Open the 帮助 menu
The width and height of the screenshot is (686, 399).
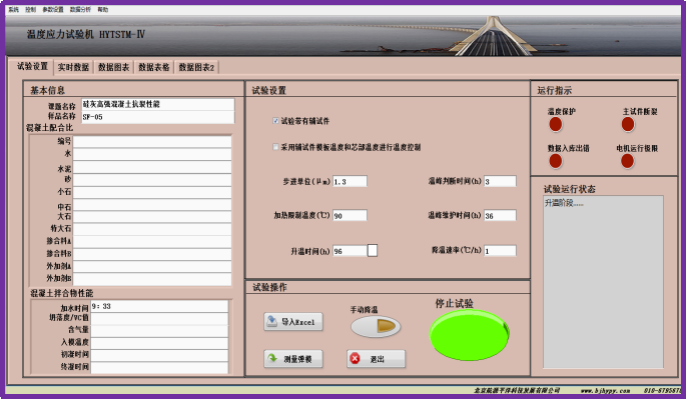103,9
